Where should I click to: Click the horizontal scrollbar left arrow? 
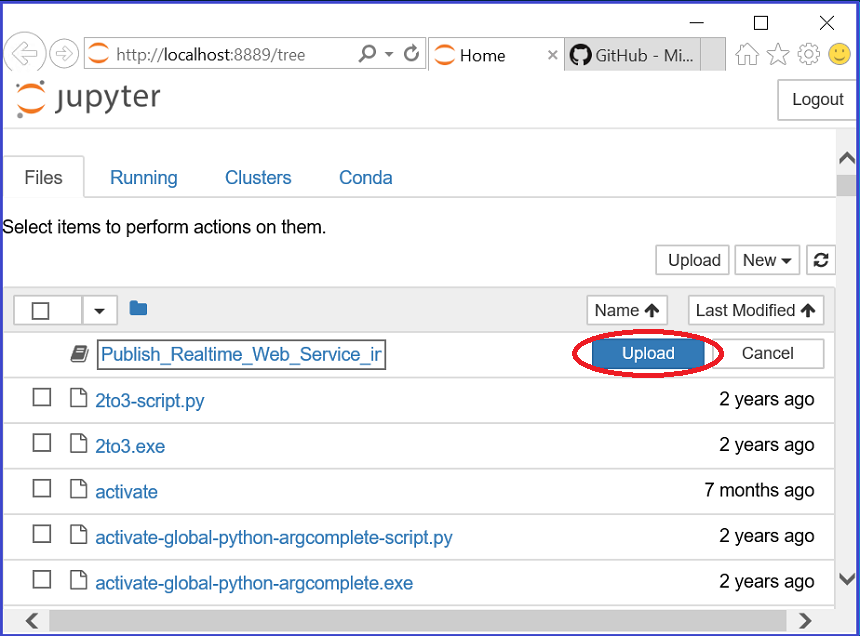point(32,621)
